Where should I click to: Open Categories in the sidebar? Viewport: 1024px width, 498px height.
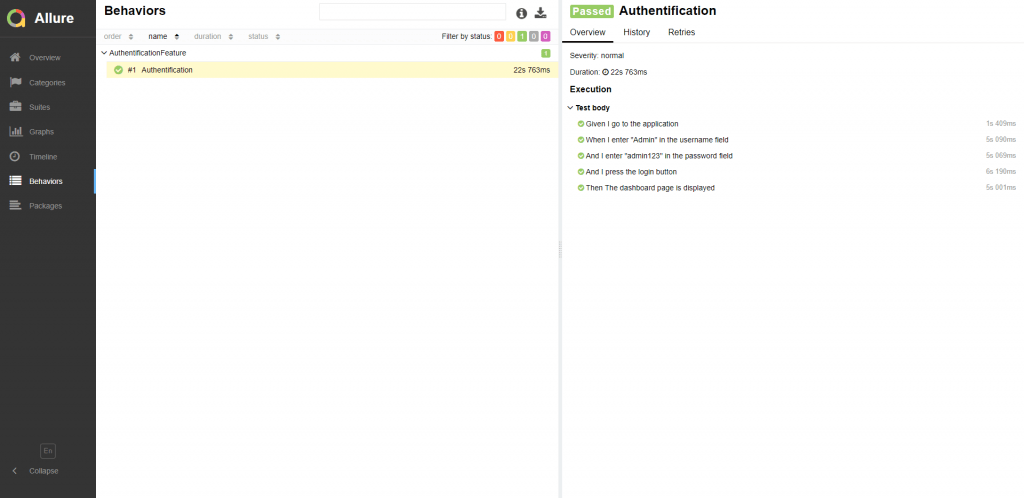[x=48, y=82]
